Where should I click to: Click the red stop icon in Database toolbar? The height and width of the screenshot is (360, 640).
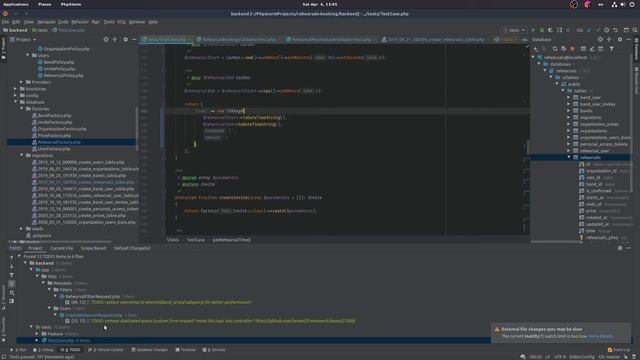tap(572, 49)
